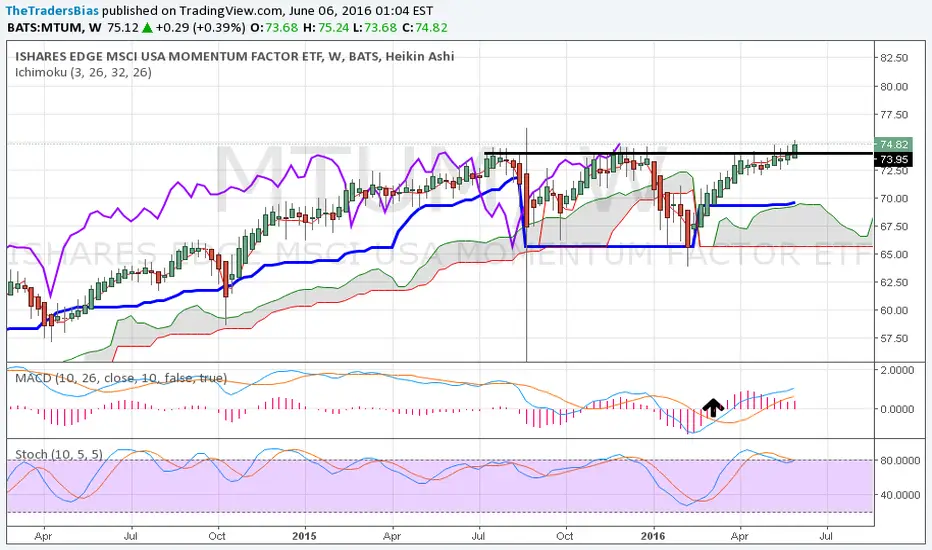This screenshot has width=932, height=550.
Task: Click the 60.00 price axis label
Action: tap(894, 310)
